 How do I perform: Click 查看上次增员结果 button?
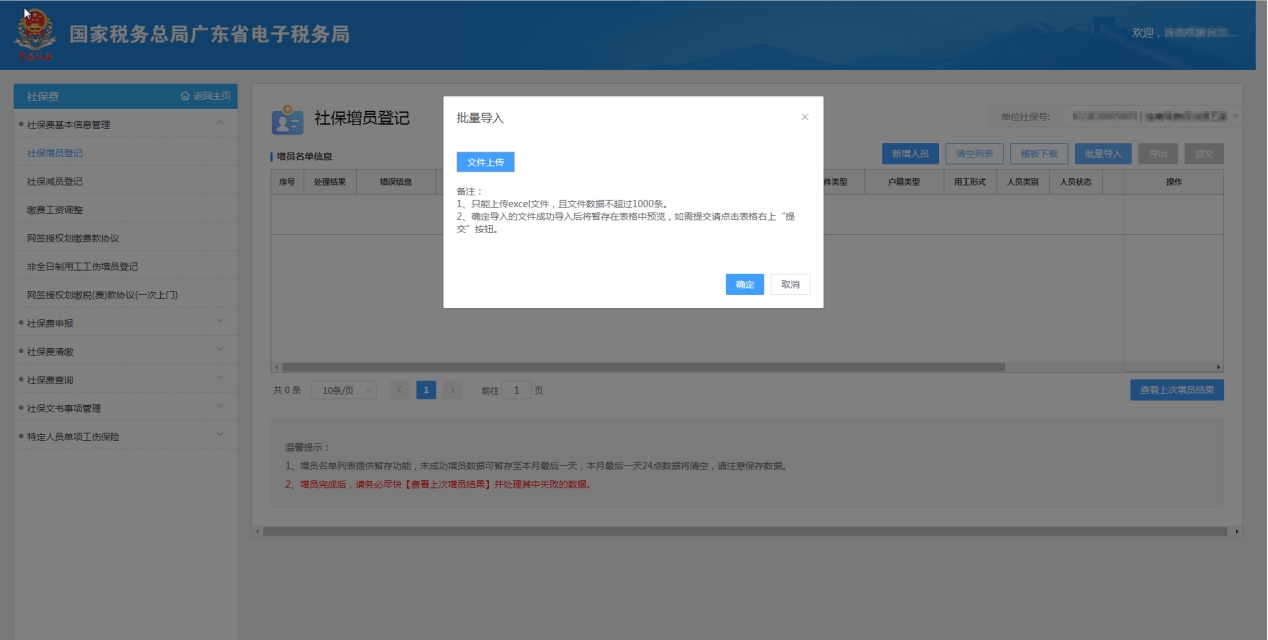pos(1176,390)
